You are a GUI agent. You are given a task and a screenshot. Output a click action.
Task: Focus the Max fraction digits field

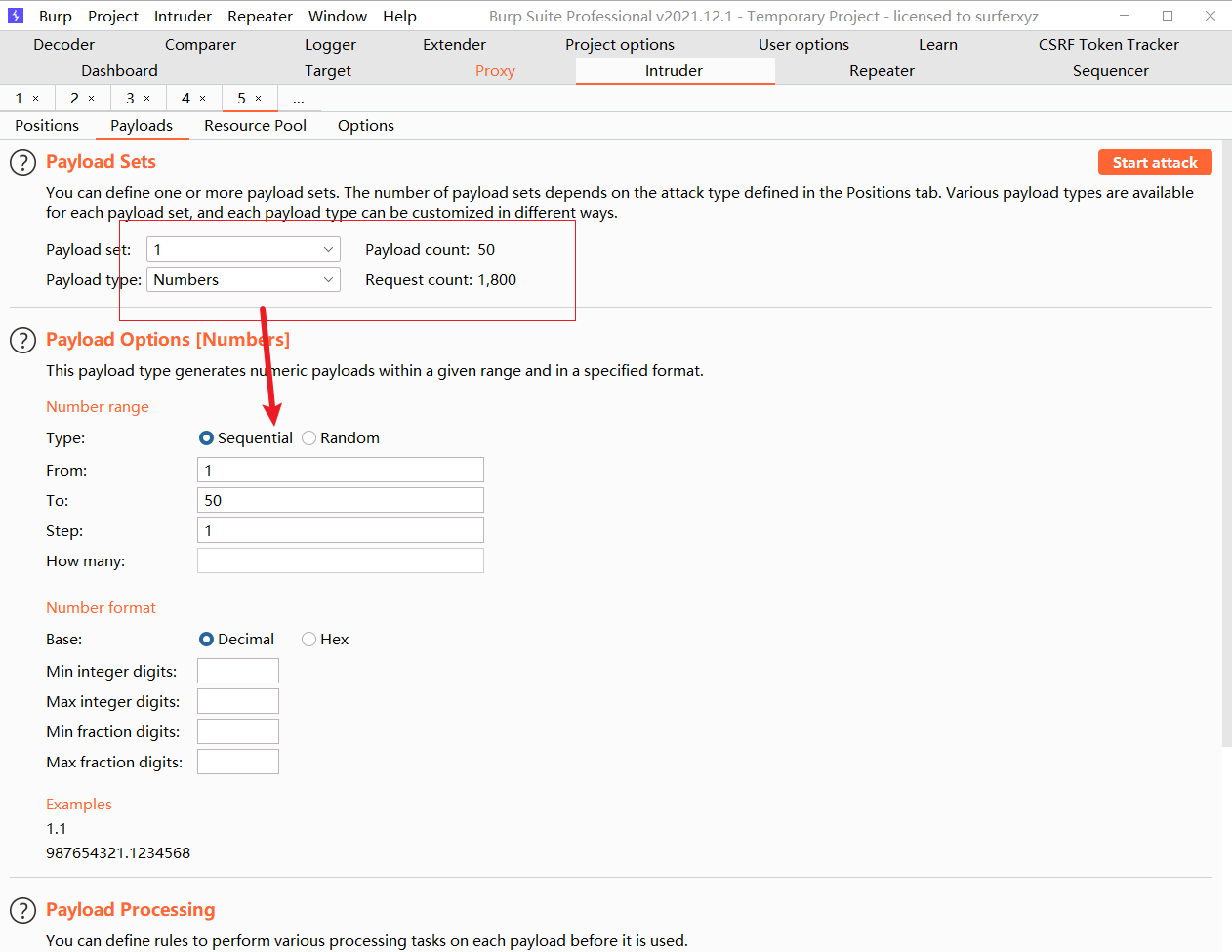pos(238,763)
